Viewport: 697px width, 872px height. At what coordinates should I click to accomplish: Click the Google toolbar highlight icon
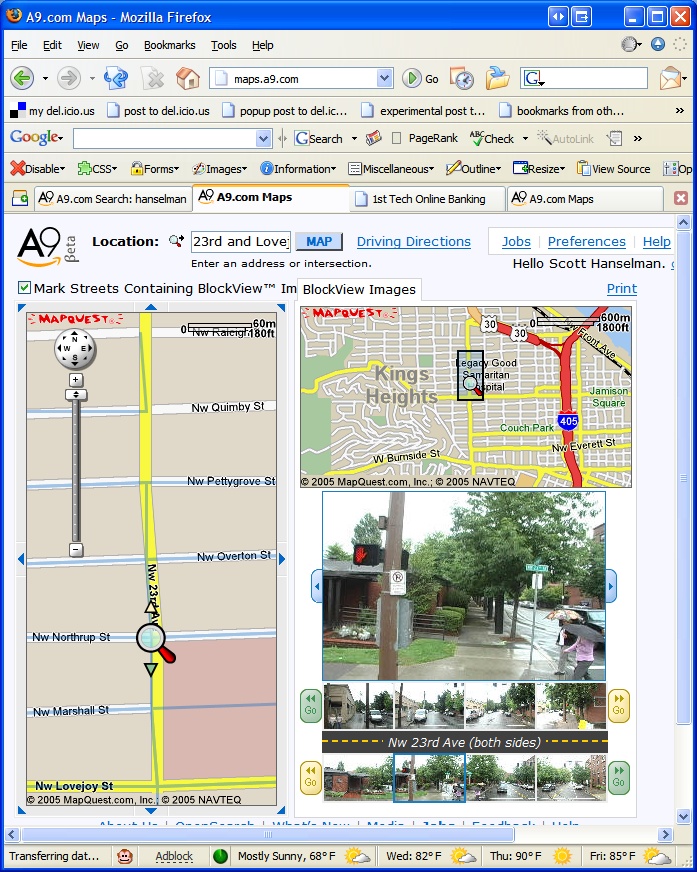point(373,138)
